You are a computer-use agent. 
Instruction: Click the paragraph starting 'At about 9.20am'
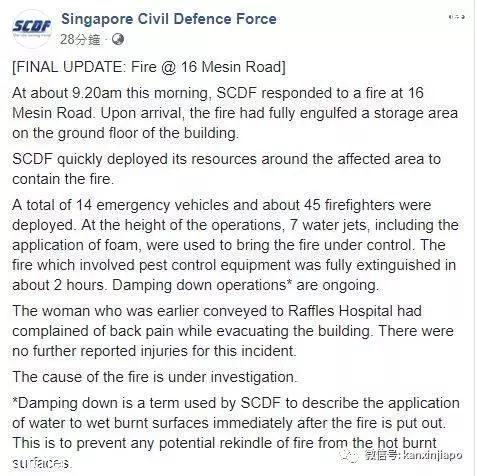coord(235,113)
